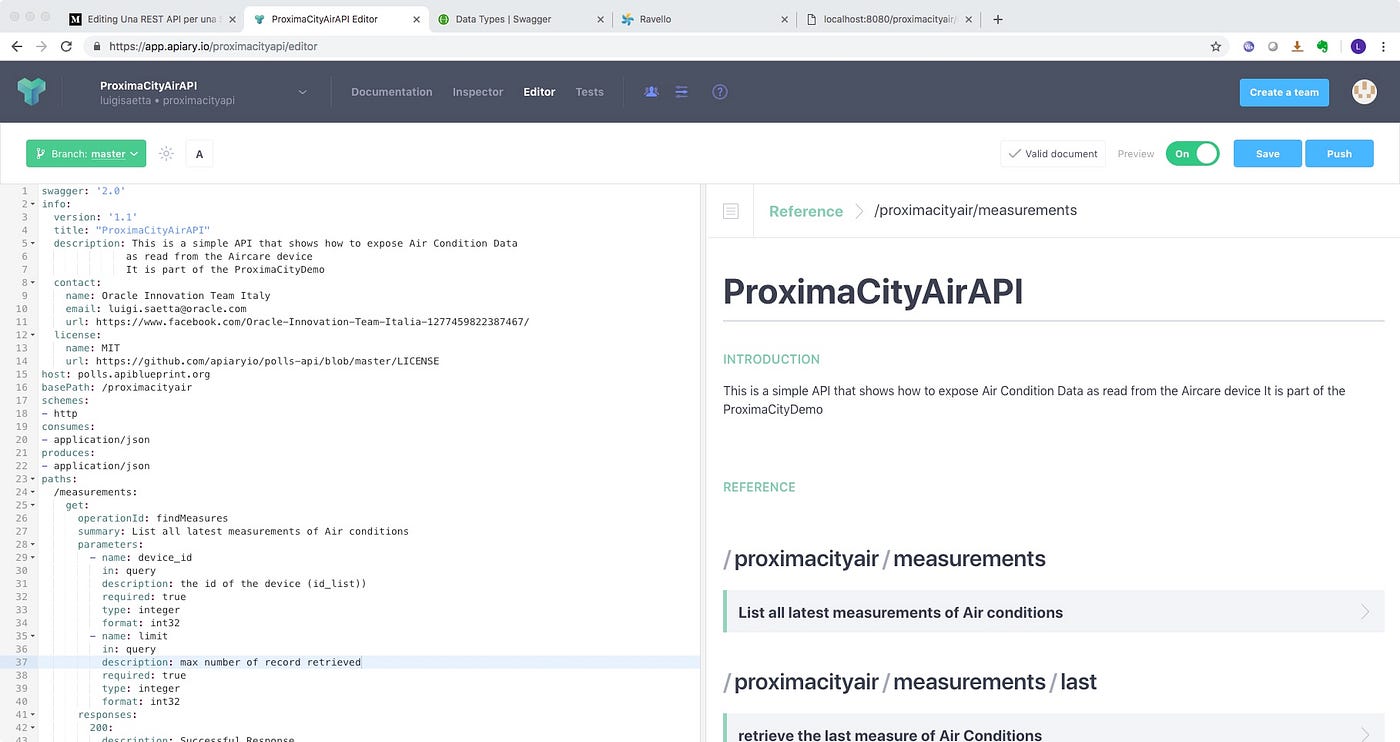Collapse the 'description:' fold at line 5
Viewport: 1400px width, 742px height.
tap(34, 243)
